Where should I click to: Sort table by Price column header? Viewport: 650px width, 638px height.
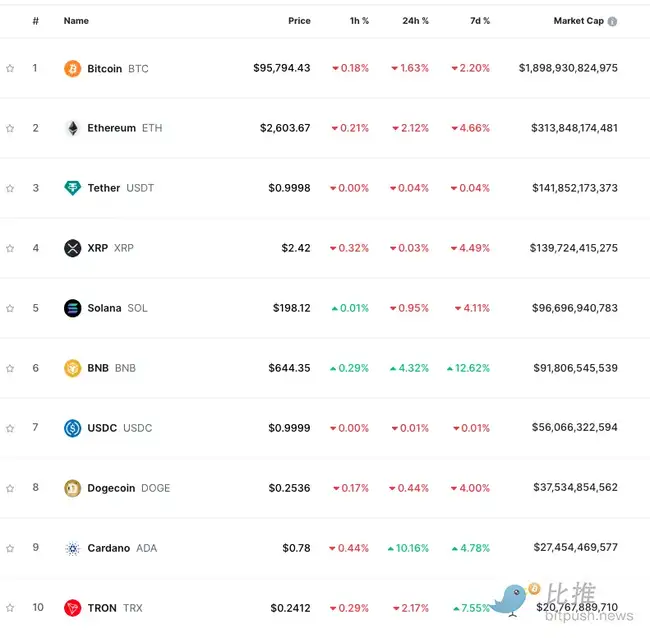coord(299,21)
